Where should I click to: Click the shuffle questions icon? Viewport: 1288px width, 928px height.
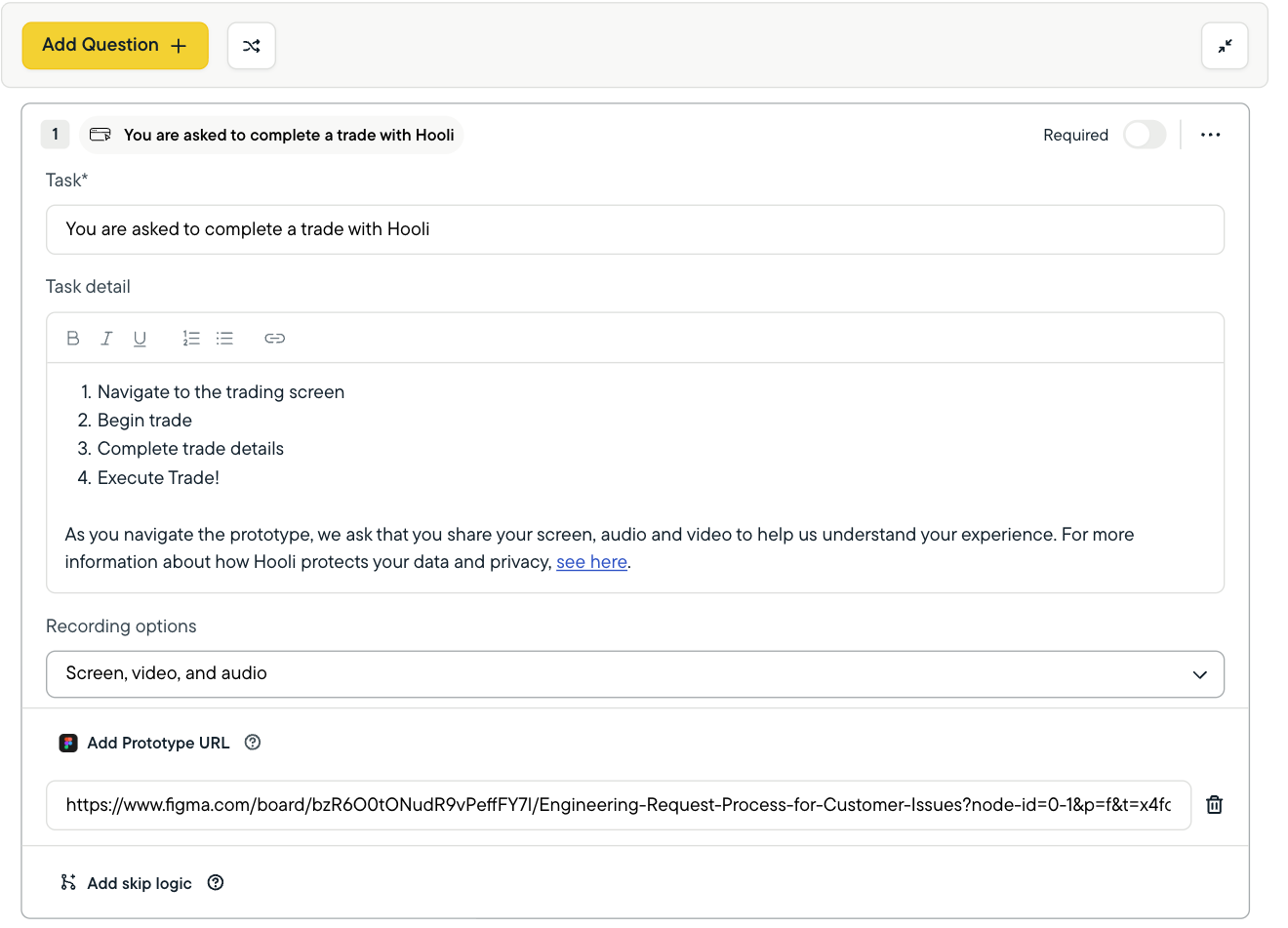click(x=251, y=45)
